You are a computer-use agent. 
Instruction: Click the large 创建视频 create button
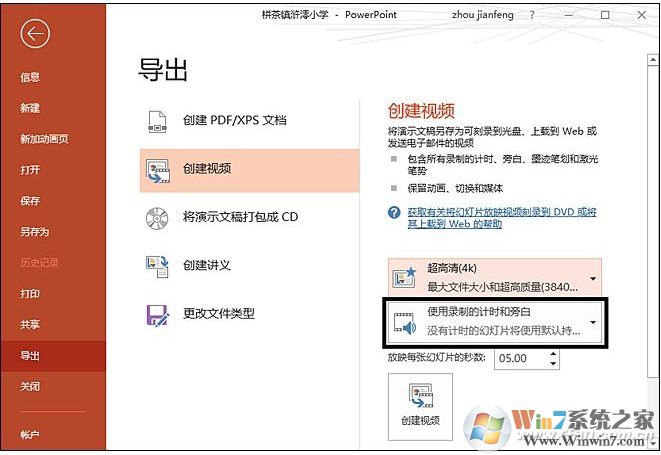tap(420, 407)
